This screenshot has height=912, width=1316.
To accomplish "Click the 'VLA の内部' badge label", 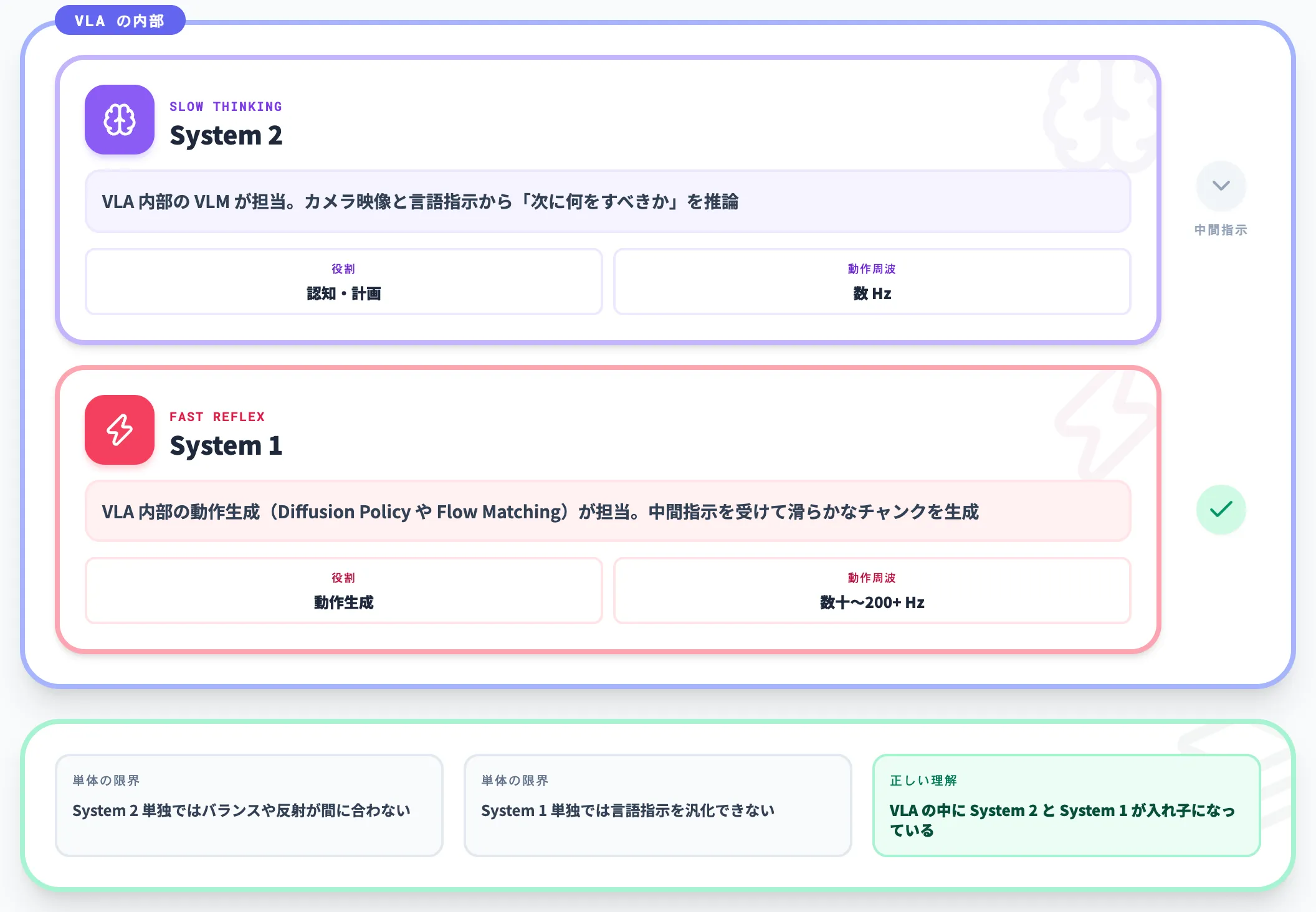I will 120,21.
